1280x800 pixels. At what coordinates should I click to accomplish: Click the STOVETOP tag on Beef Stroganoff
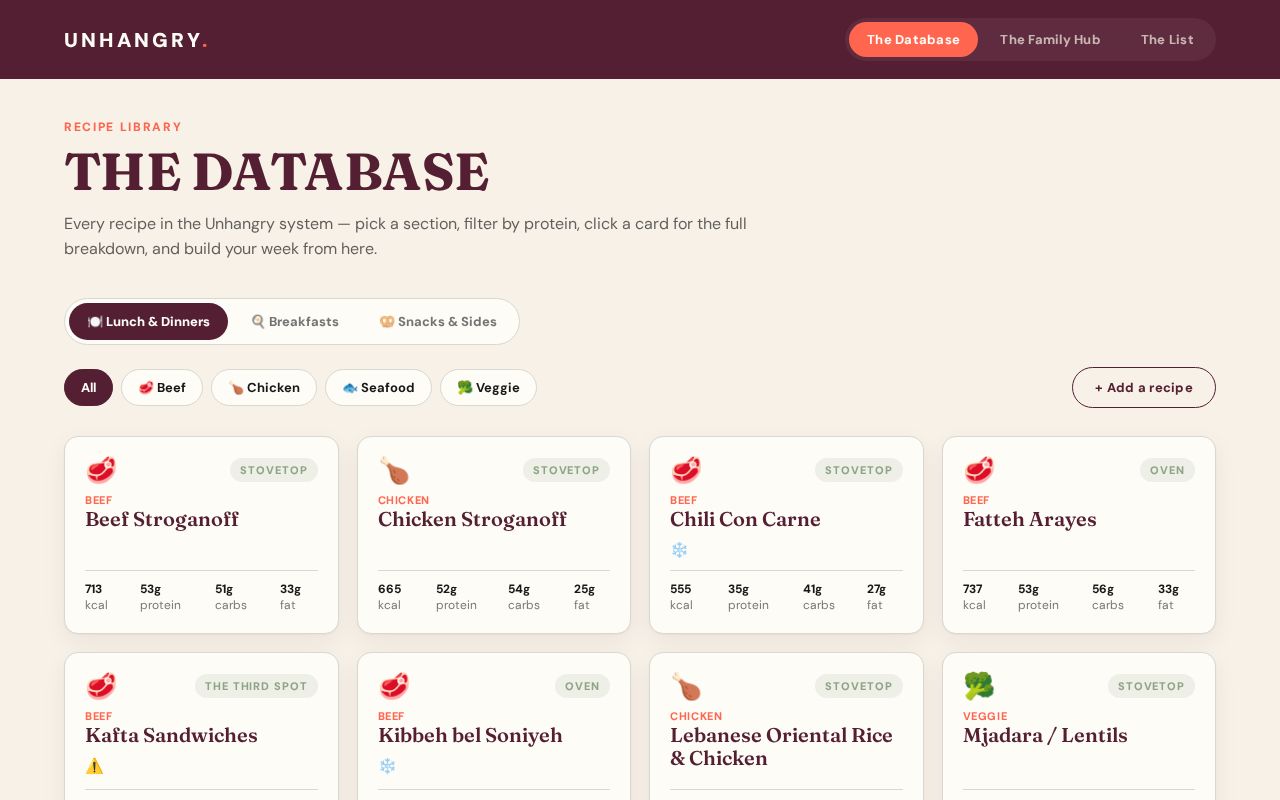(x=274, y=470)
